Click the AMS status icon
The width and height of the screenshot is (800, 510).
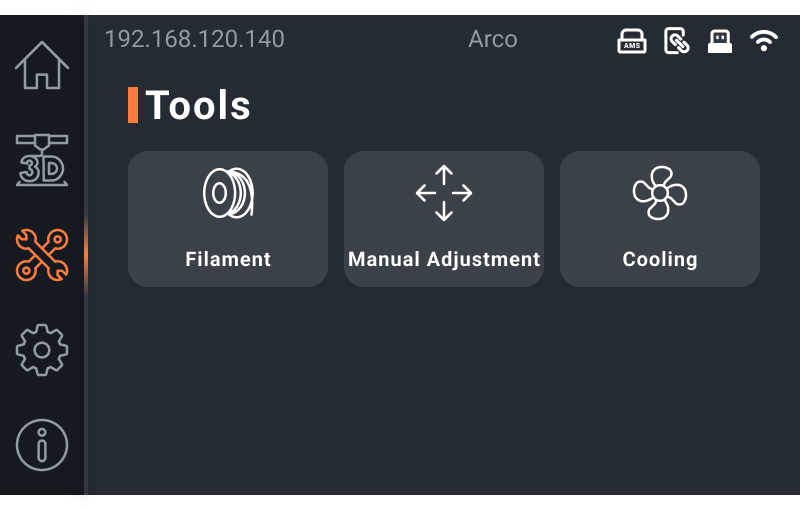tap(632, 41)
